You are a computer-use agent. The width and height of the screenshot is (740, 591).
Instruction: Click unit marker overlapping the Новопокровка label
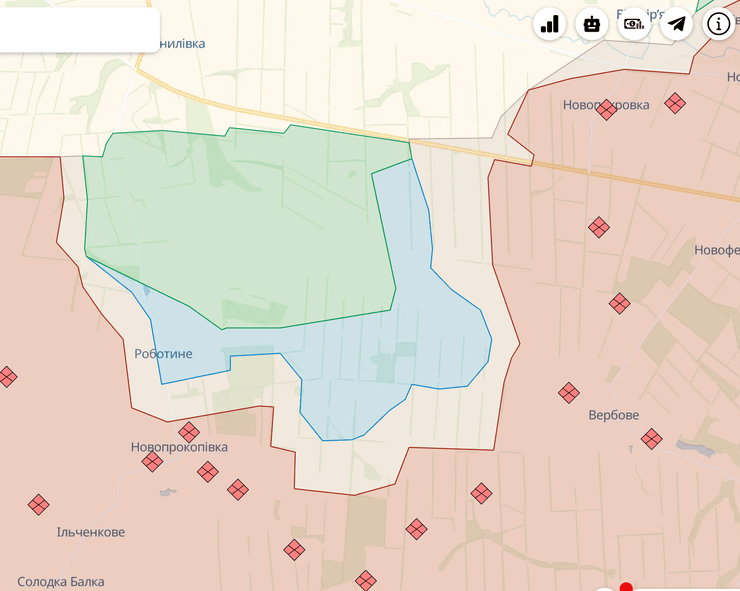[x=606, y=110]
